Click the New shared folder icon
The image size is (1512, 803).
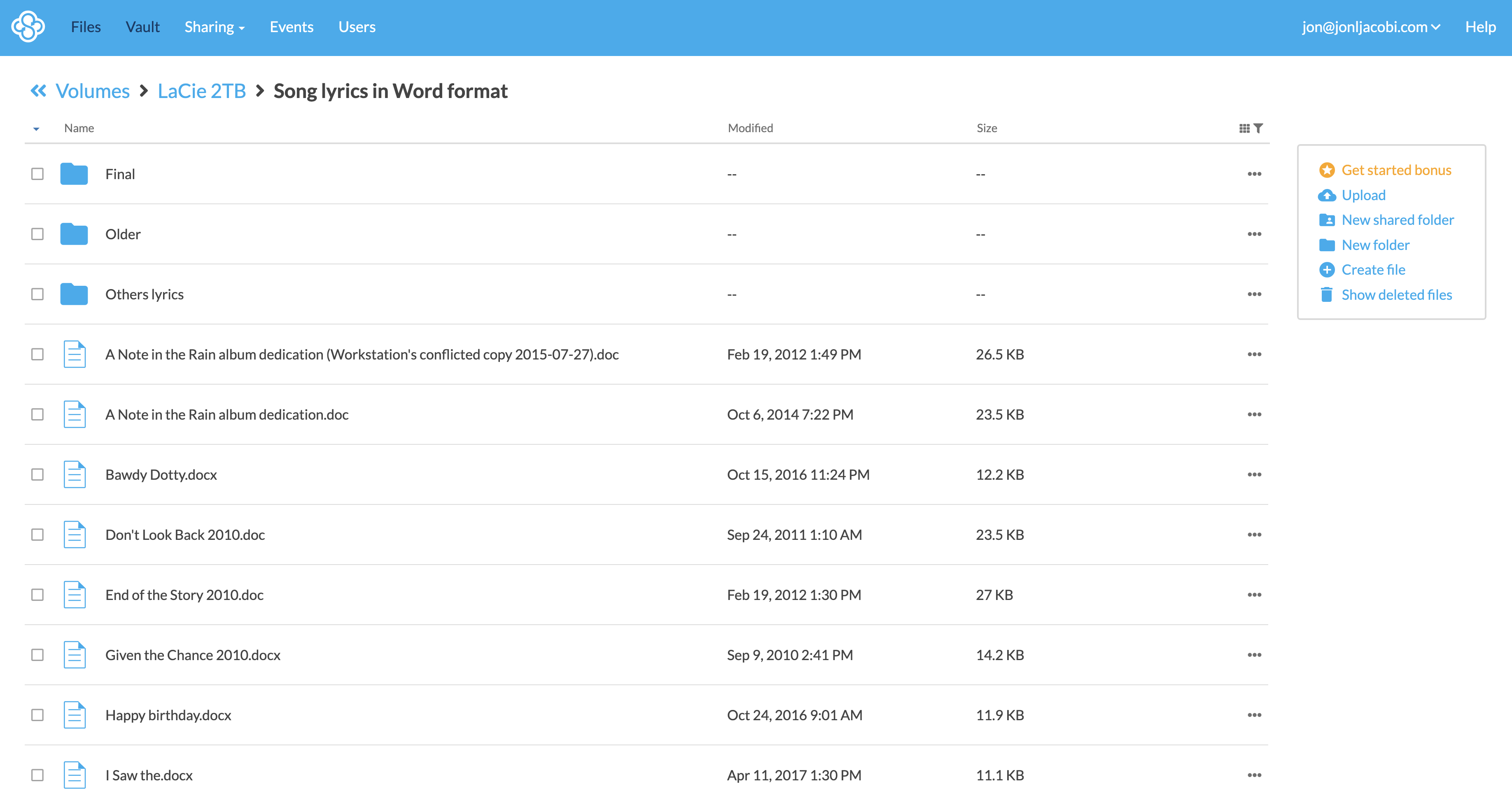1328,219
